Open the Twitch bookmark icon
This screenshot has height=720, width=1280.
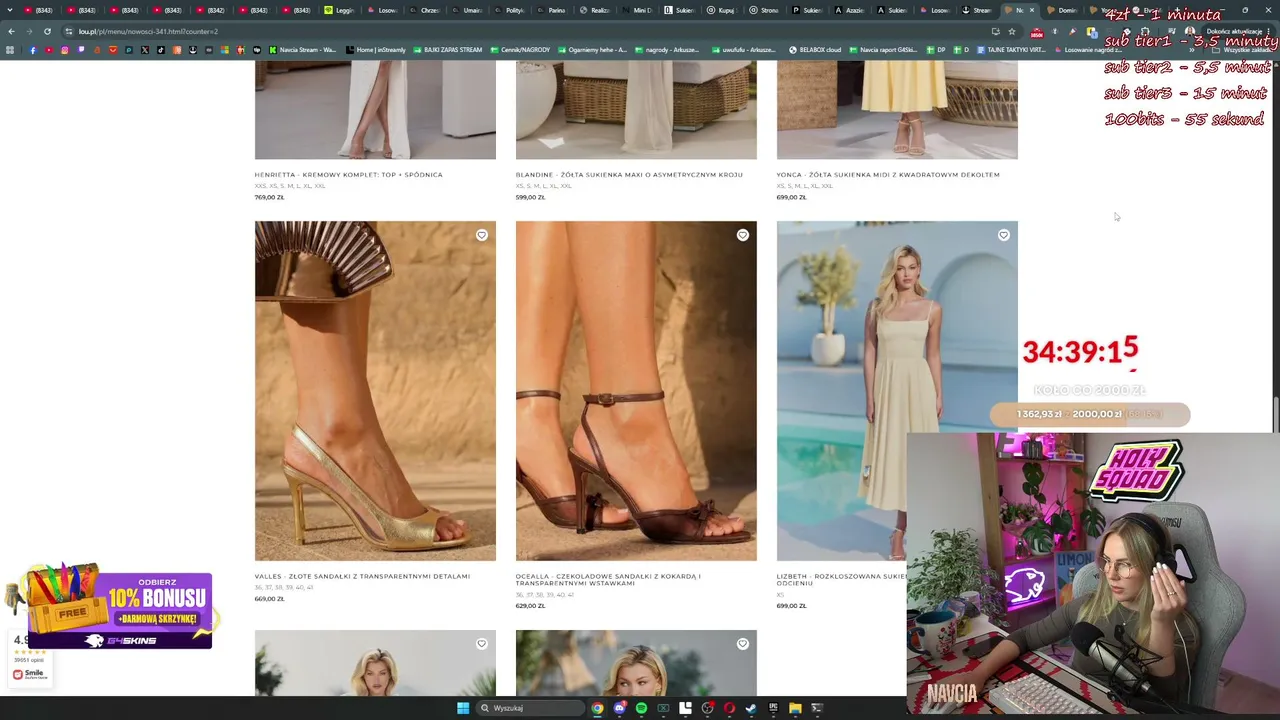pos(81,50)
